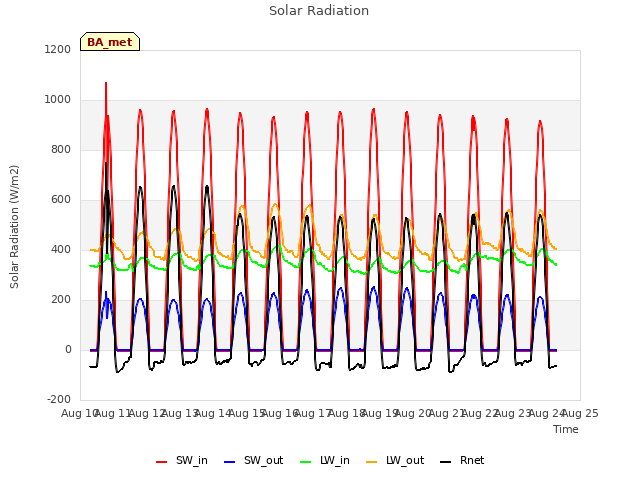Toggle the Rnet legend entry
The height and width of the screenshot is (480, 640).
[x=462, y=461]
